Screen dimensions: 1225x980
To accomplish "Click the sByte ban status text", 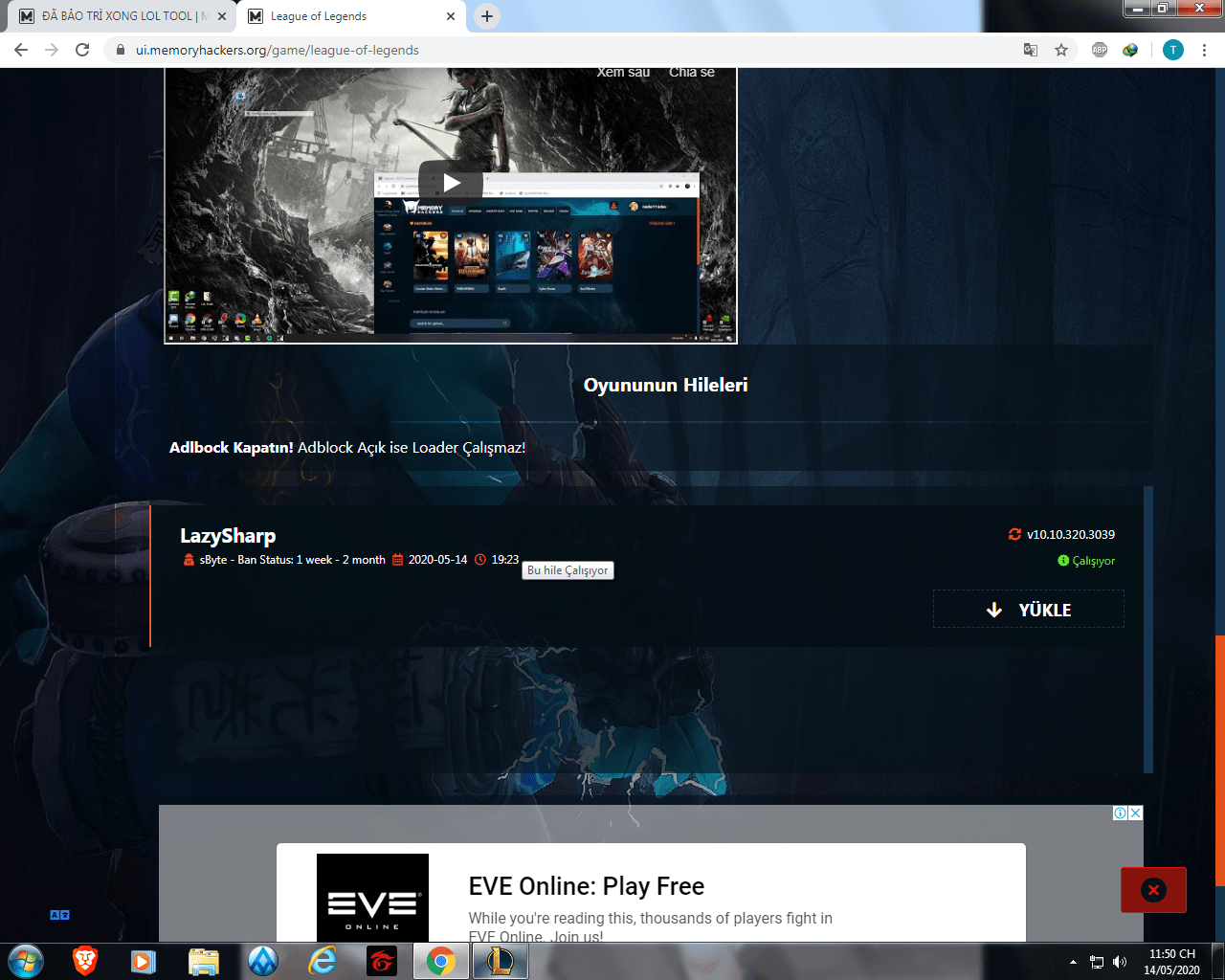I will pyautogui.click(x=293, y=560).
